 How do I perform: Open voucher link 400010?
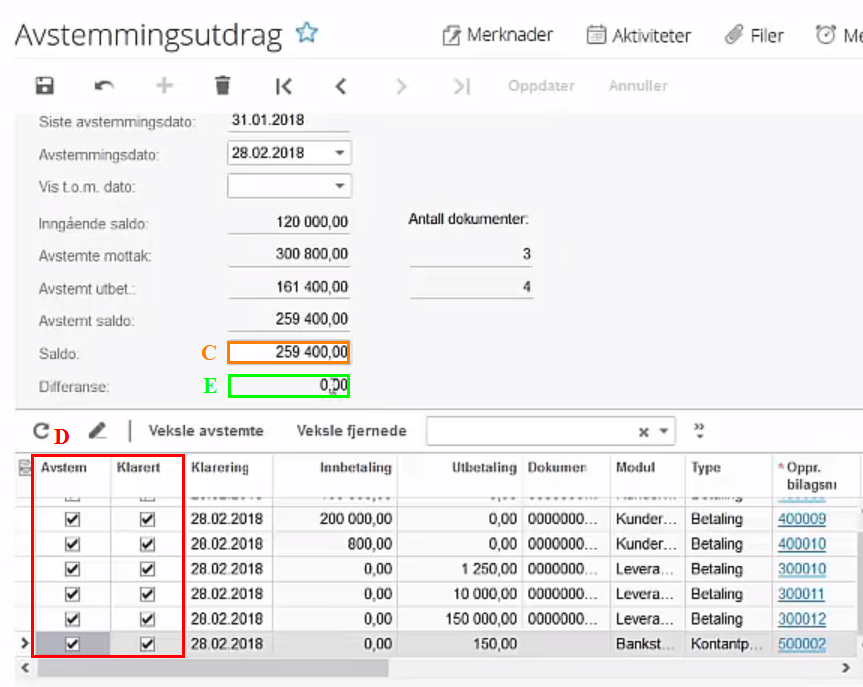pos(802,544)
